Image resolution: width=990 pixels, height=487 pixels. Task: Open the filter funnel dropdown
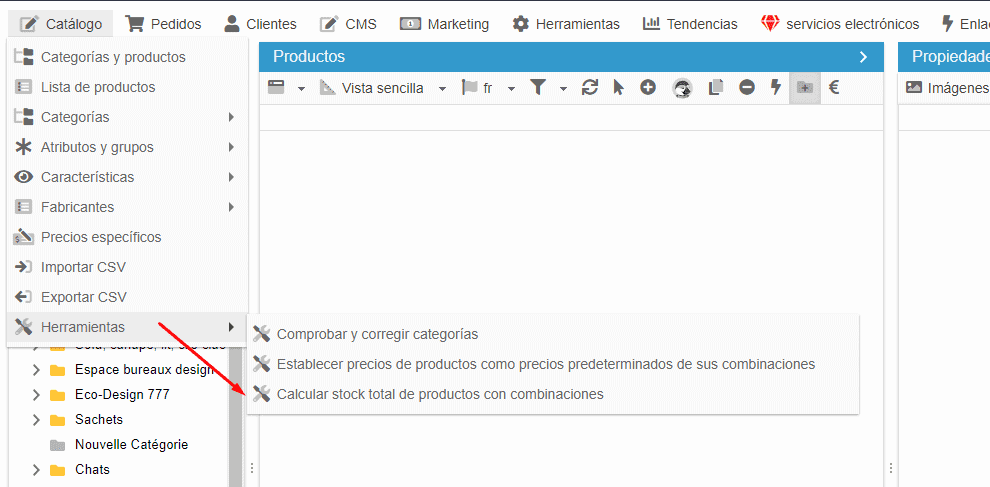(548, 88)
